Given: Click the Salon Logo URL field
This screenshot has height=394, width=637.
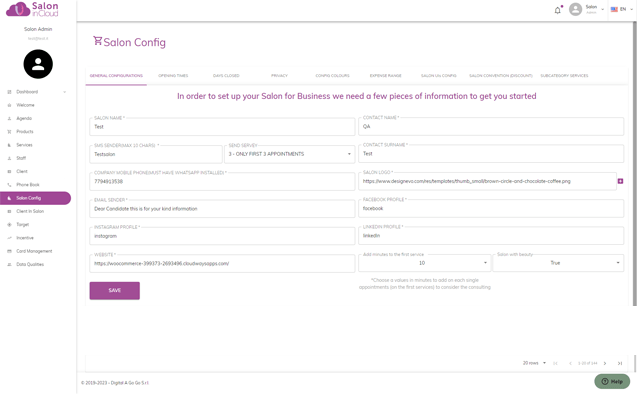Looking at the screenshot, I should [x=487, y=181].
